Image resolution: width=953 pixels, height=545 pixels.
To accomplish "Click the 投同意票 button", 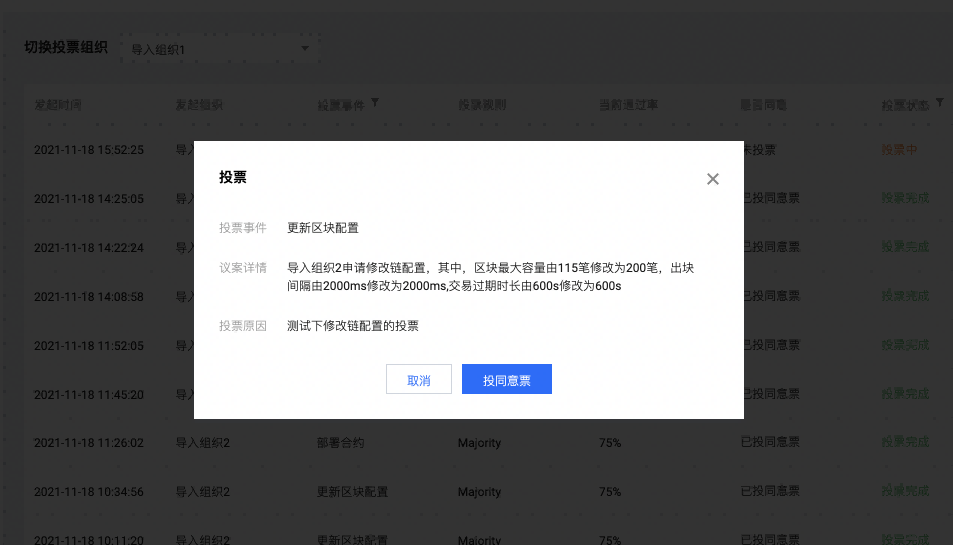I will click(x=506, y=380).
